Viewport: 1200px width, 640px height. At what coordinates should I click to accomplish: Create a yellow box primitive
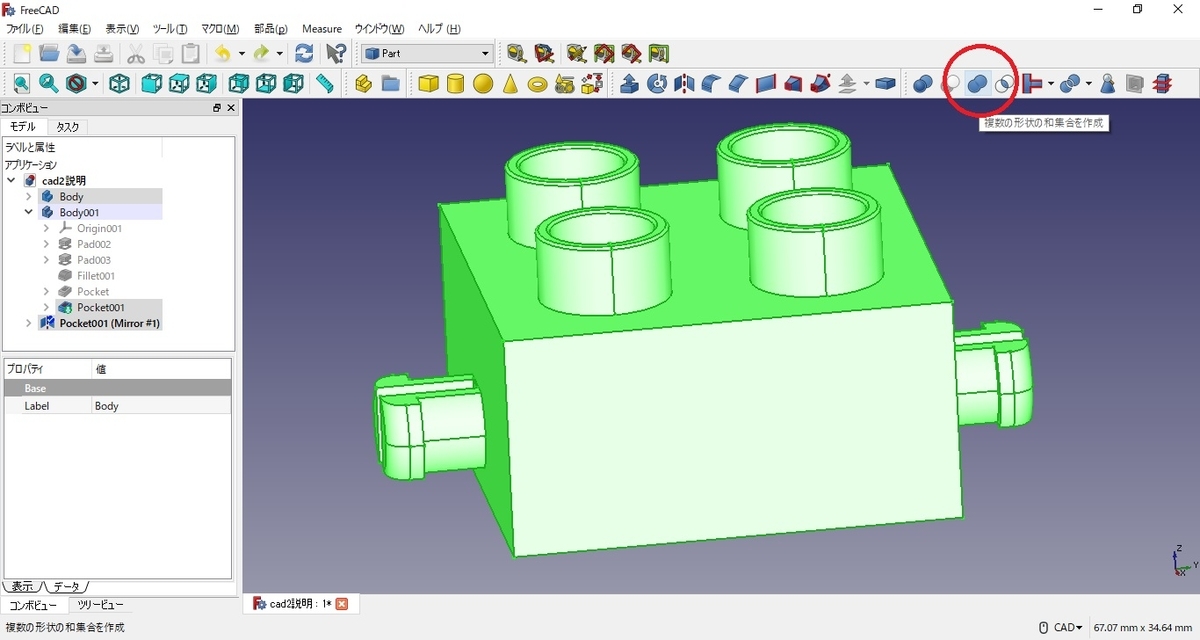[428, 84]
